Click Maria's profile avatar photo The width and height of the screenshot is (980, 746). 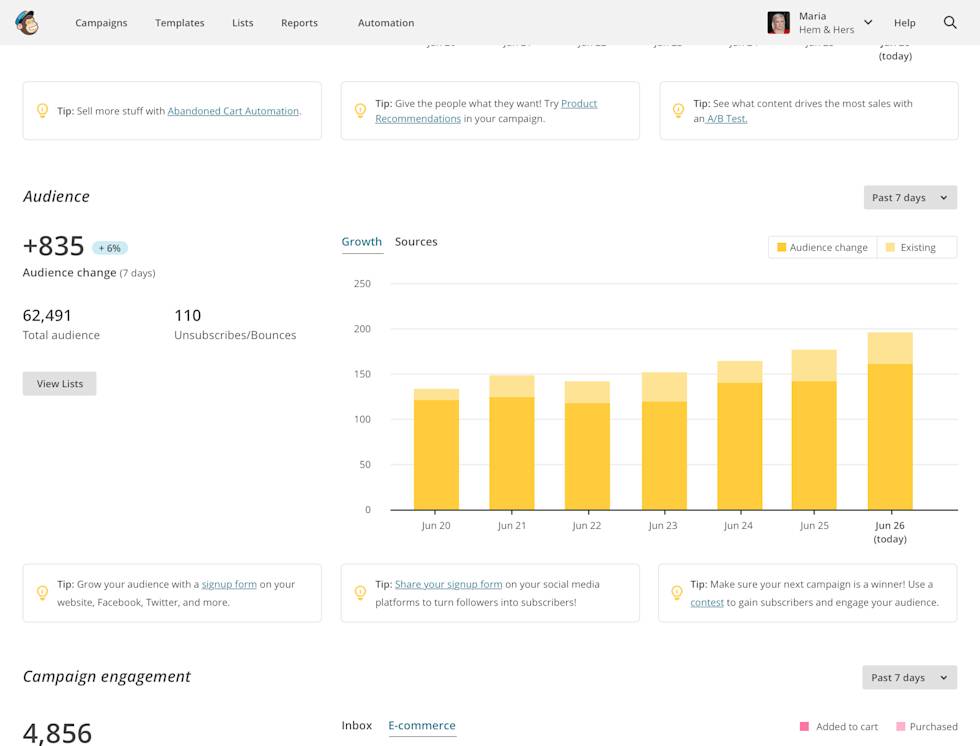[778, 23]
